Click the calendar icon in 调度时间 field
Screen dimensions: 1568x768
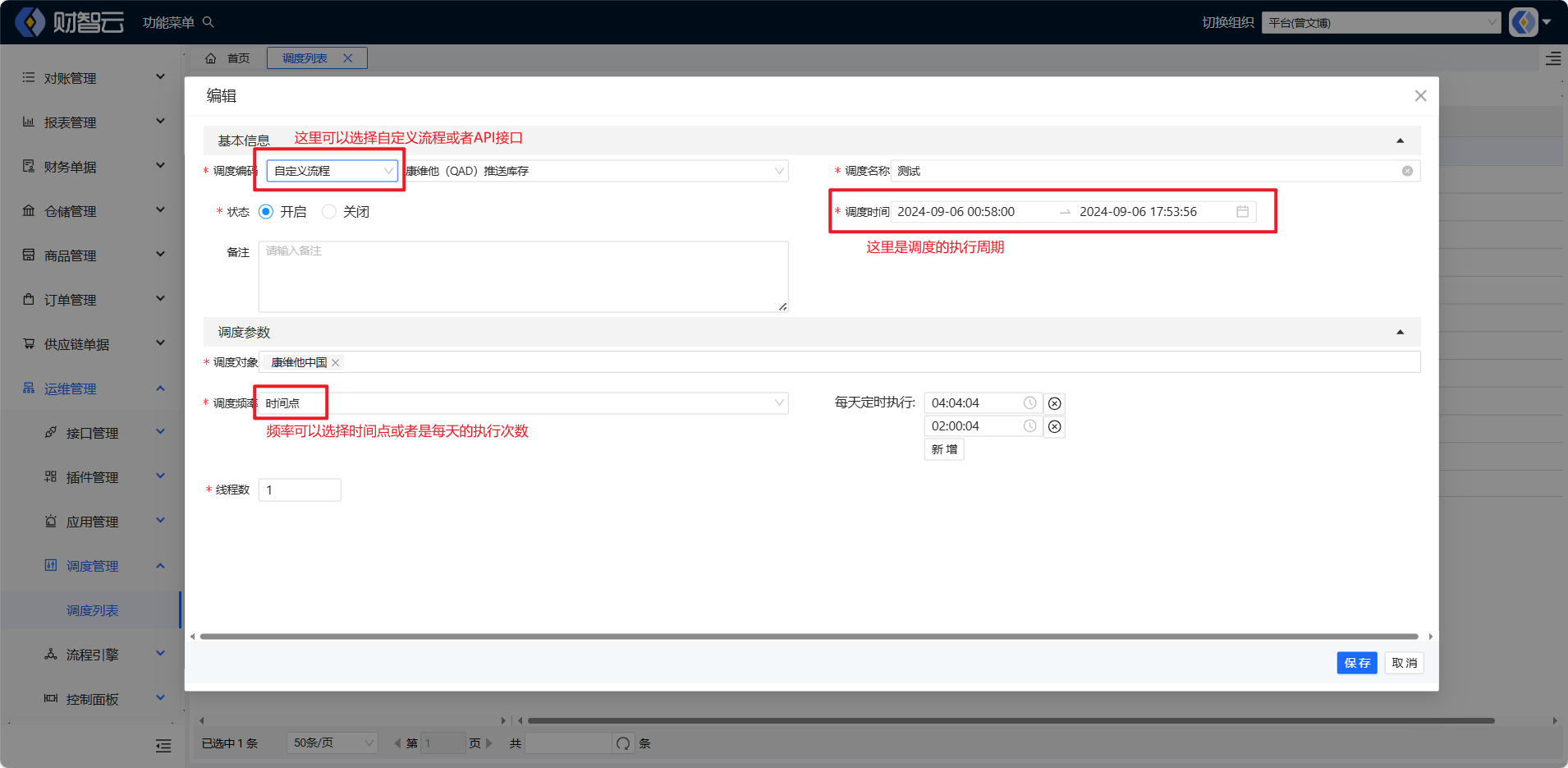(1242, 212)
